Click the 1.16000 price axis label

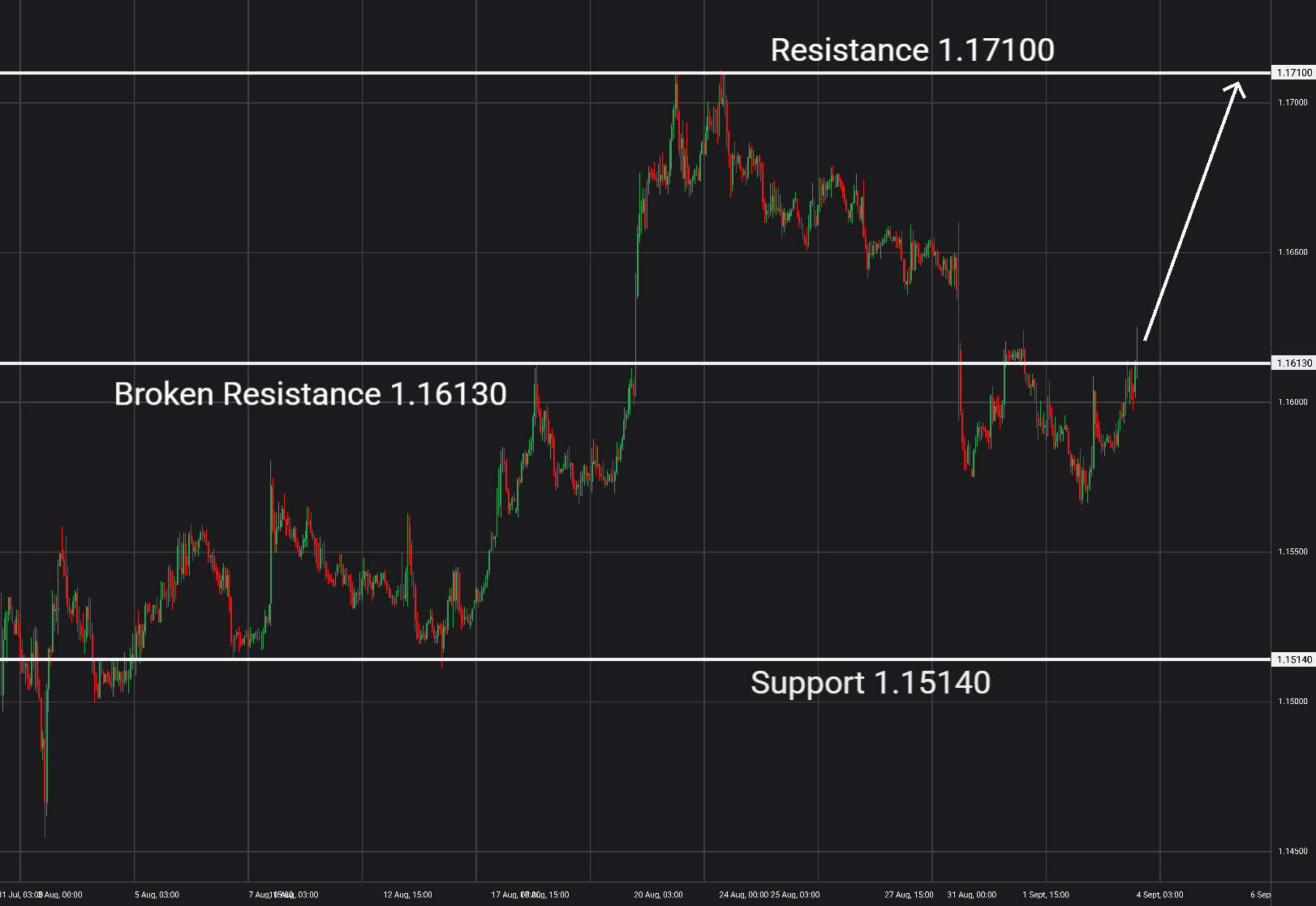(1292, 402)
